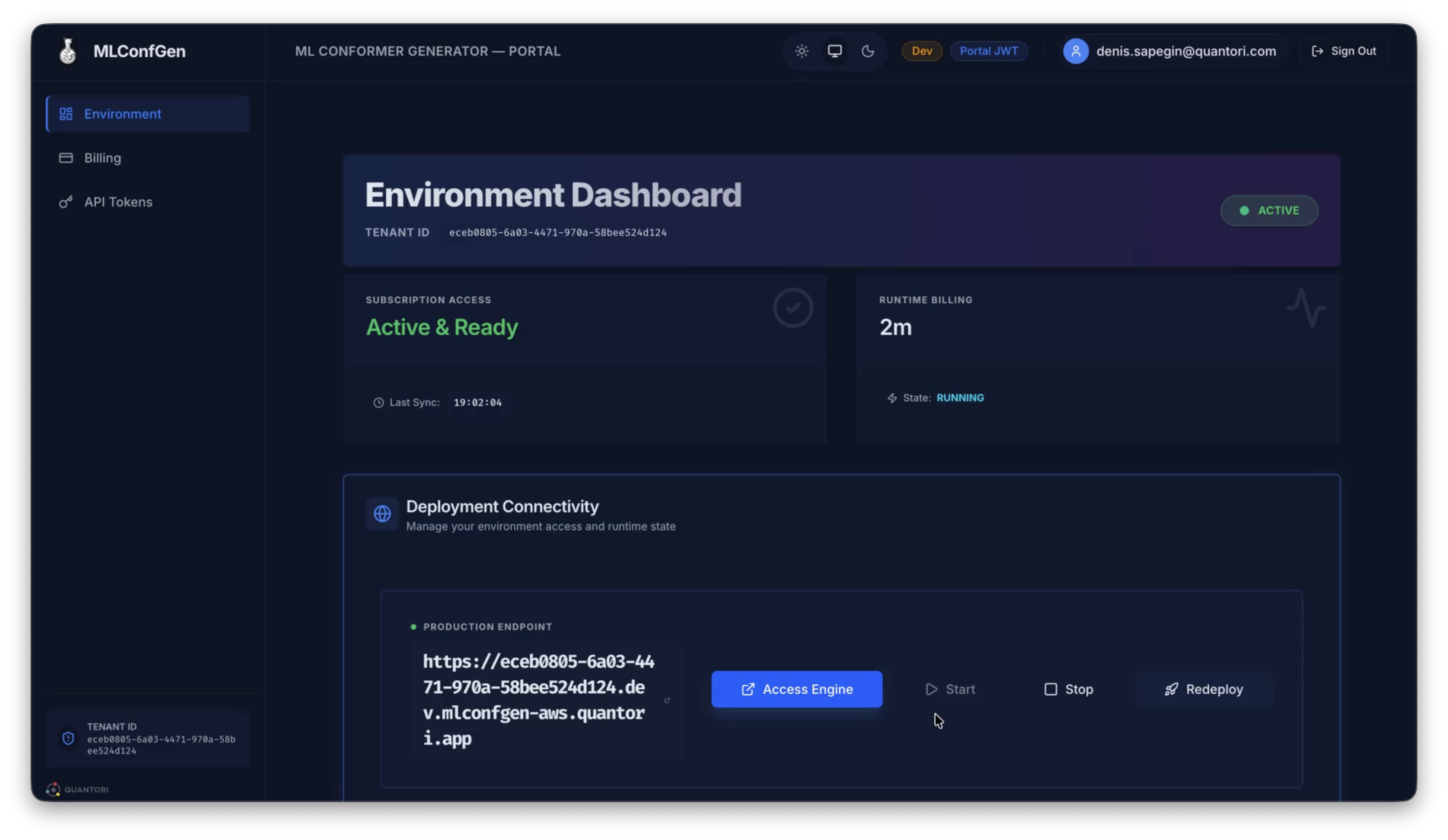Switch to the light theme sun icon
The height and width of the screenshot is (840, 1448).
pos(801,51)
